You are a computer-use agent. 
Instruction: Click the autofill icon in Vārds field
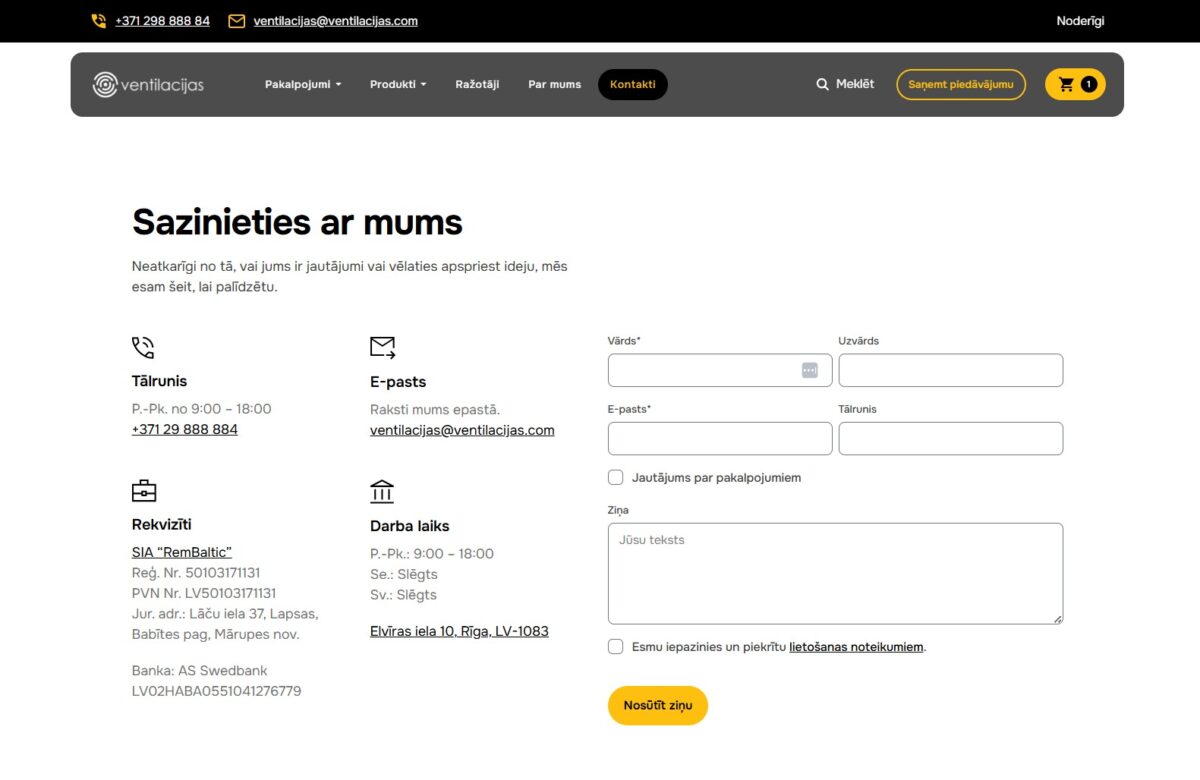[x=810, y=370]
